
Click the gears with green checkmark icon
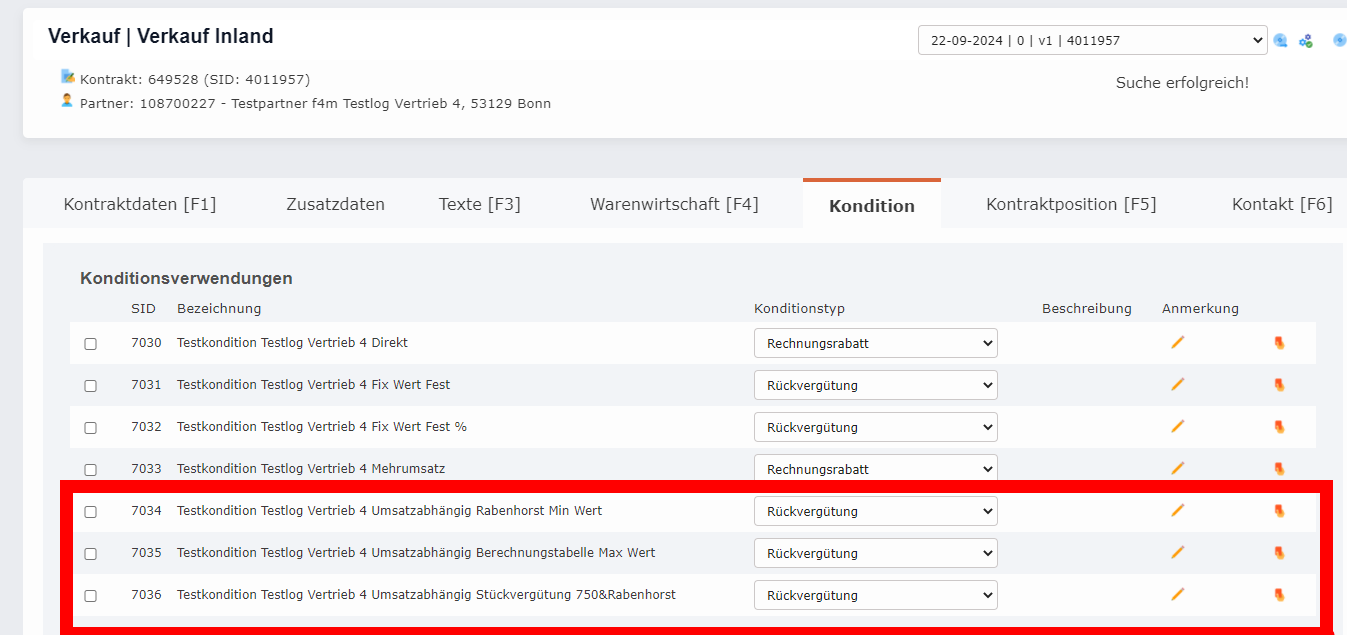[1306, 40]
